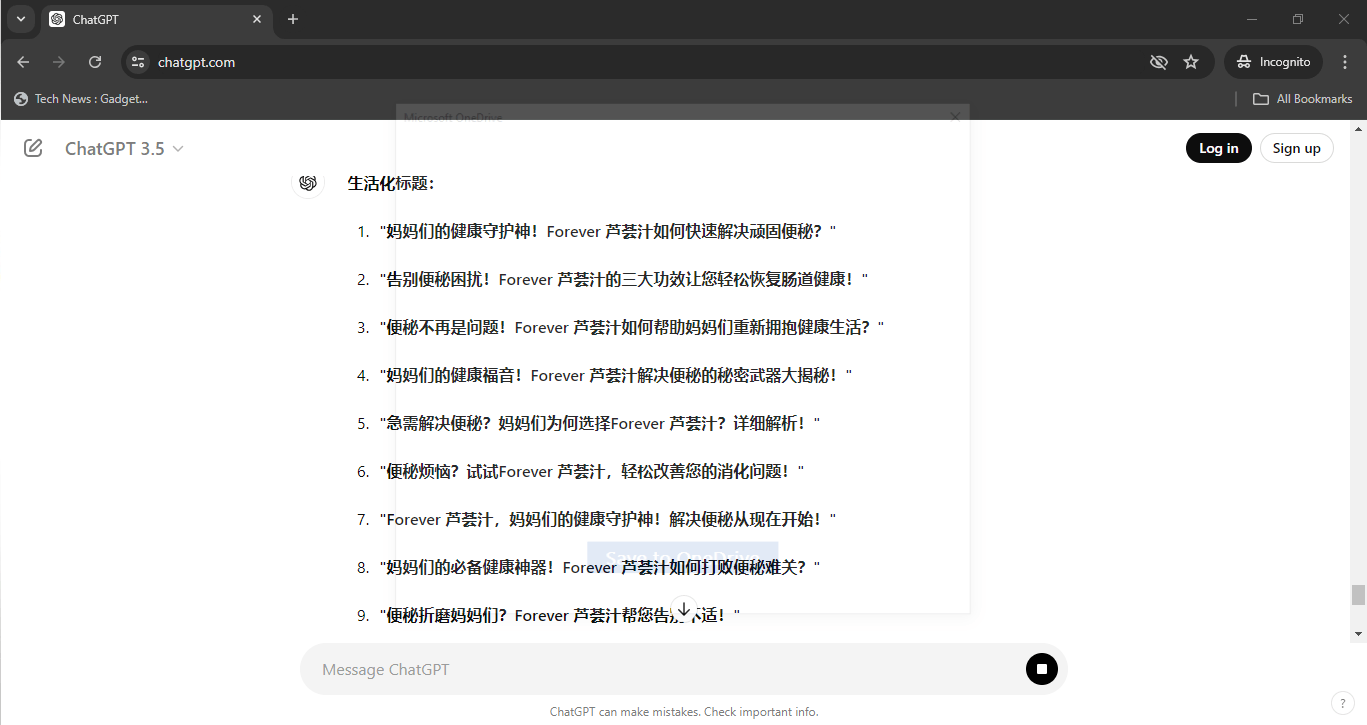Click the headline starting 便秘烦恼

[x=592, y=471]
